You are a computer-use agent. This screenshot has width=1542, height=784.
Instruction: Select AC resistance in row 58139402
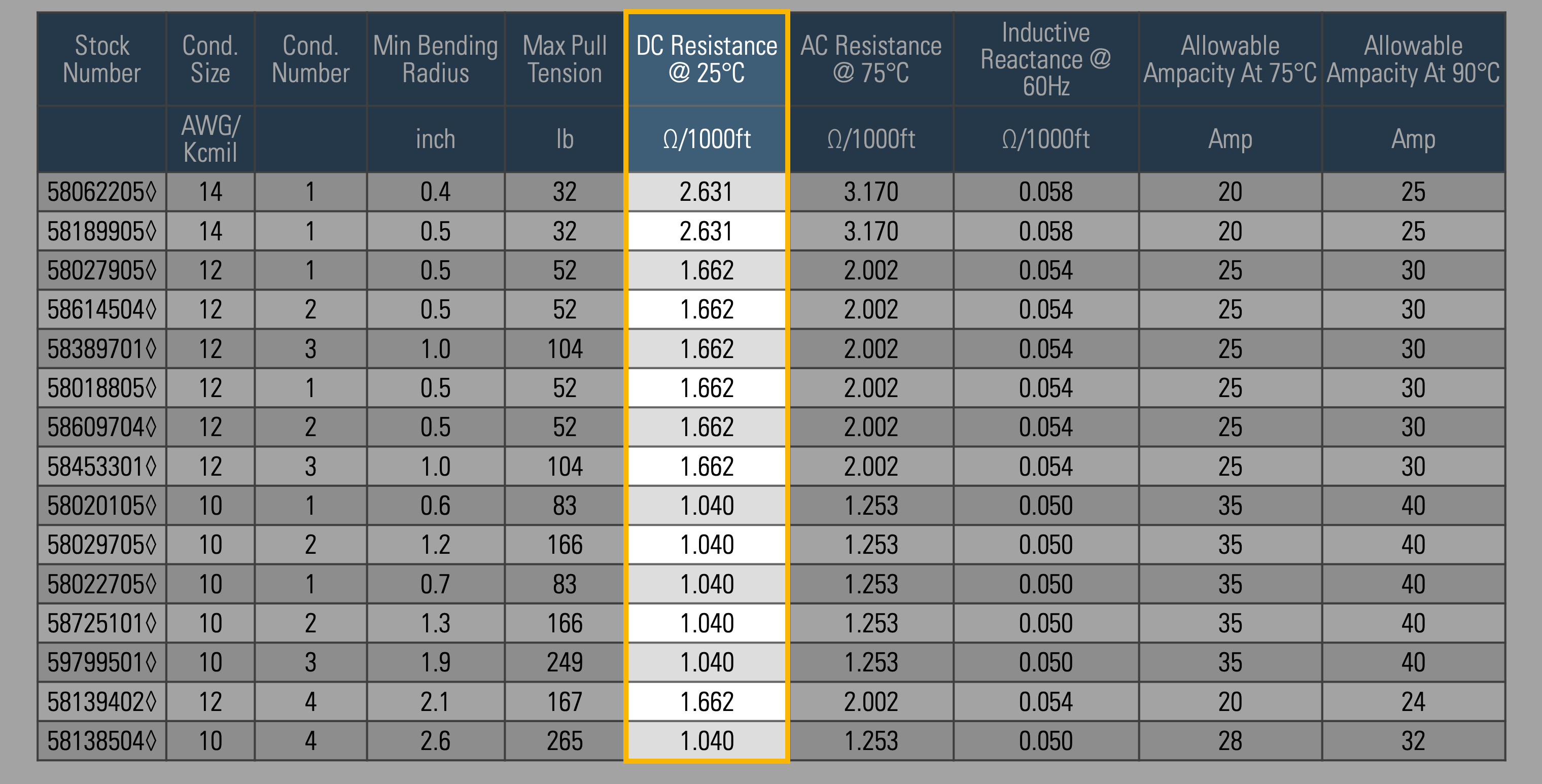(871, 701)
